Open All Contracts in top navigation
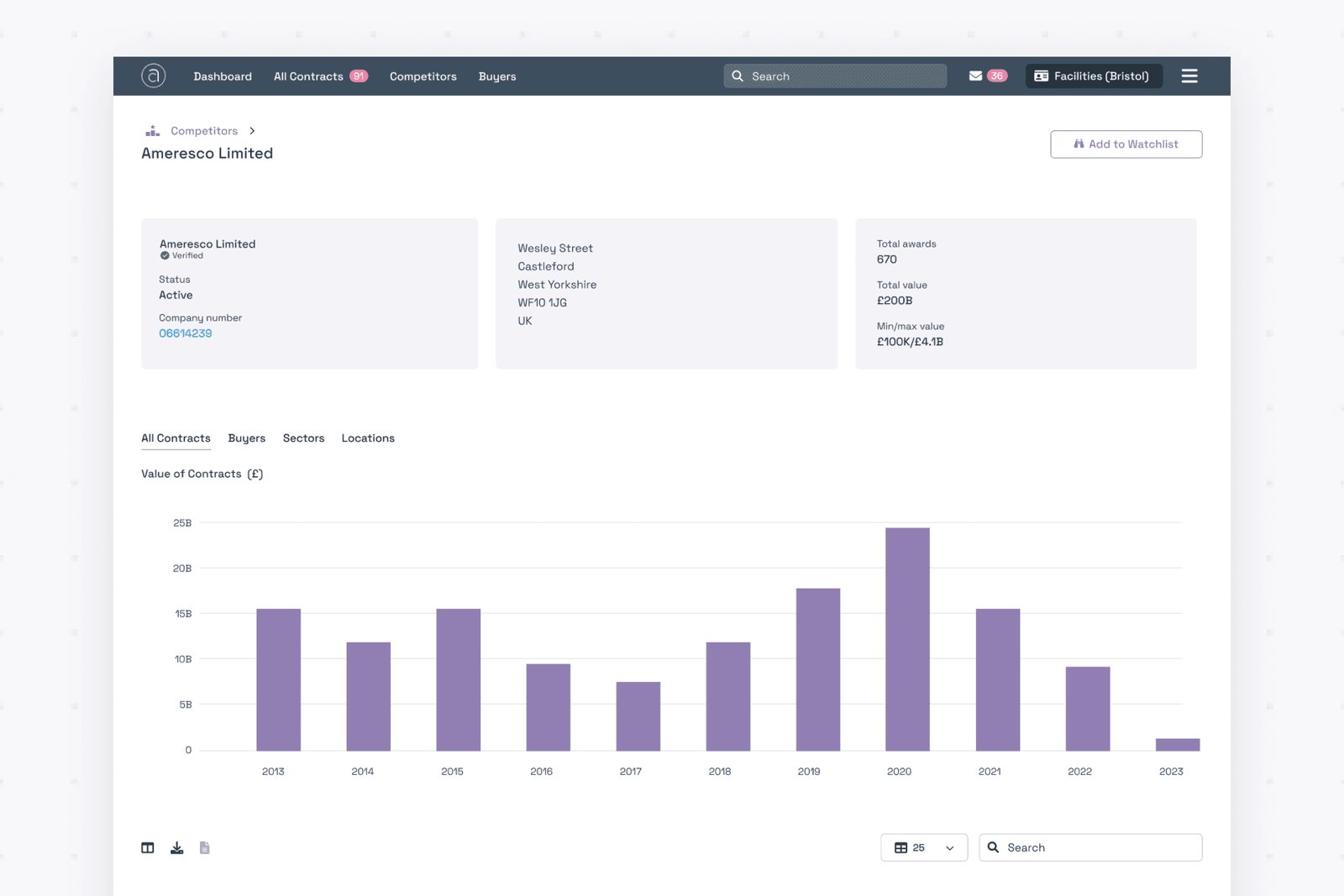The width and height of the screenshot is (1344, 896). point(308,76)
